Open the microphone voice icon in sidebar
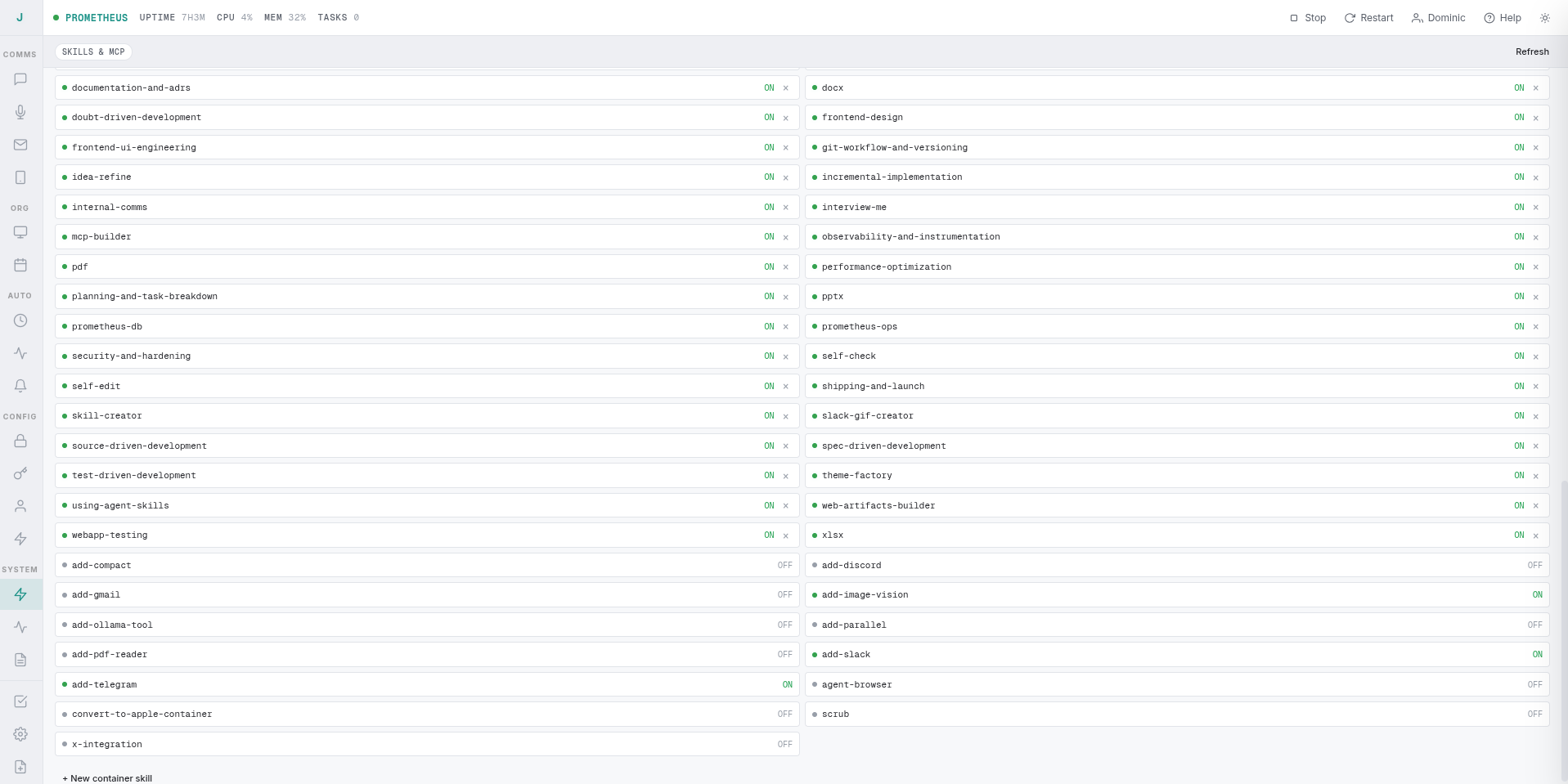 pyautogui.click(x=20, y=112)
